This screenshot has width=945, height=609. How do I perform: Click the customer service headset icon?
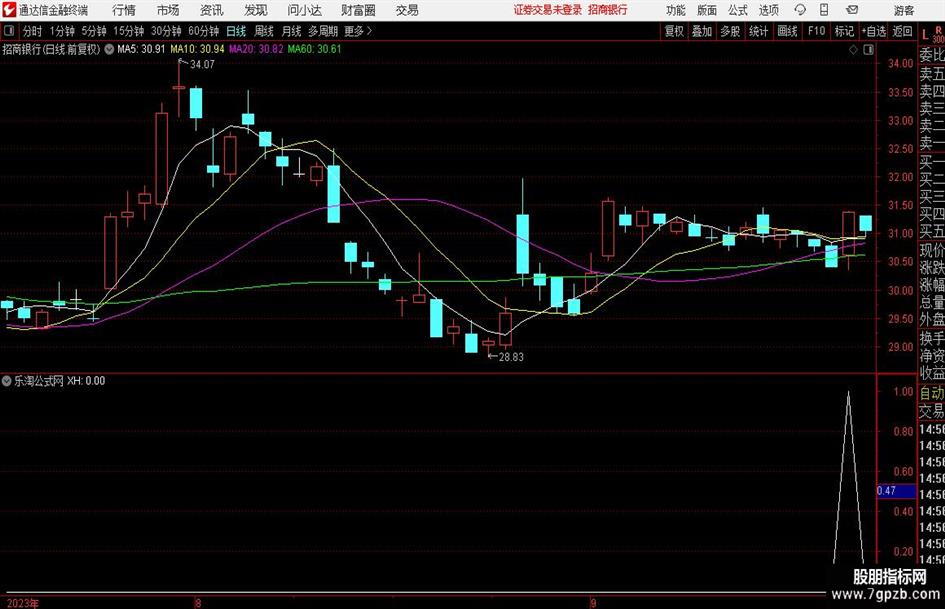click(x=800, y=10)
